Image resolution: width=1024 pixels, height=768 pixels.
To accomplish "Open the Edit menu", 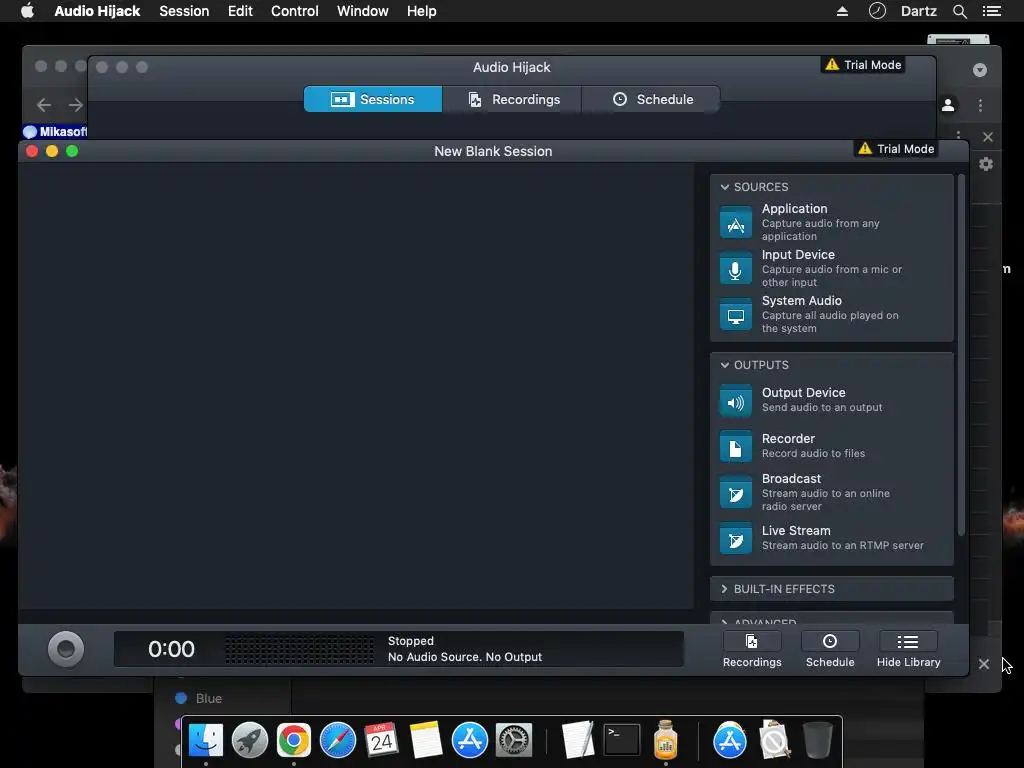I will 240,11.
